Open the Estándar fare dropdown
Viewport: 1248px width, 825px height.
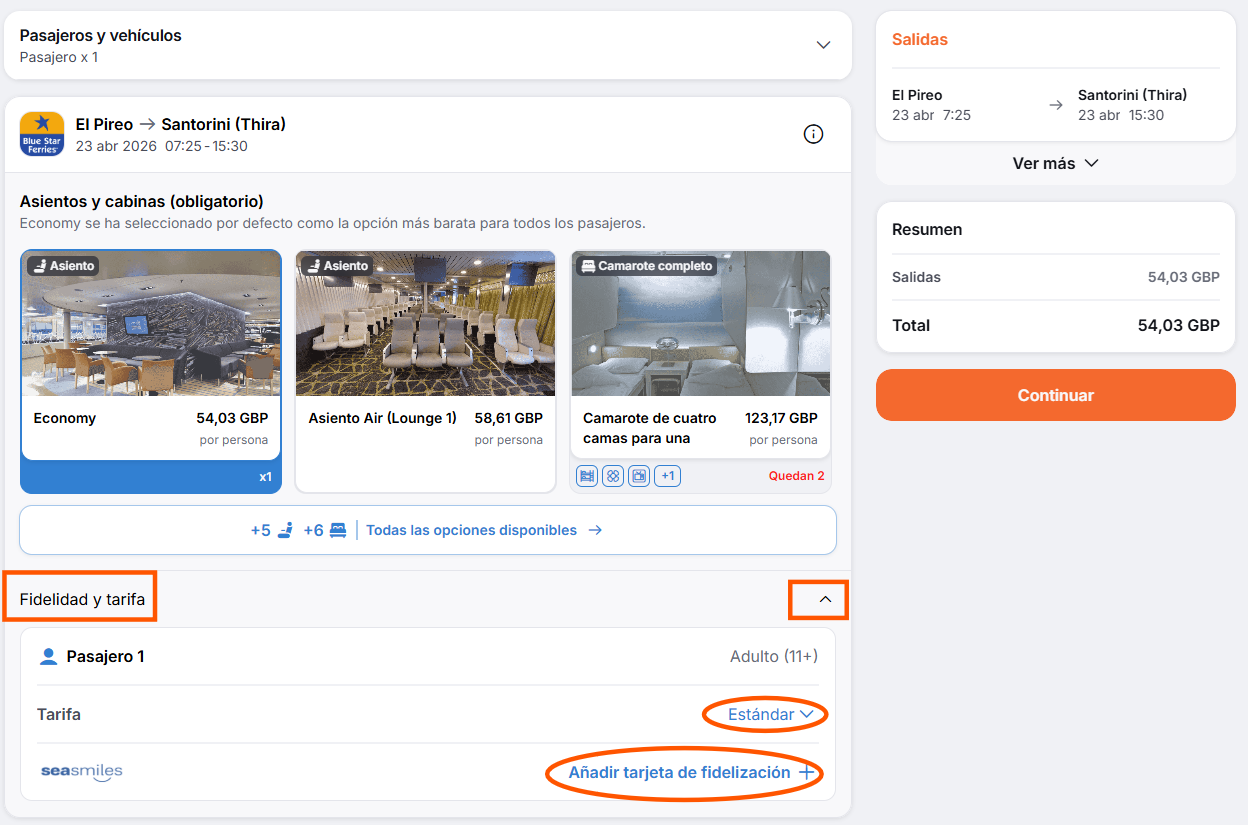(x=770, y=714)
